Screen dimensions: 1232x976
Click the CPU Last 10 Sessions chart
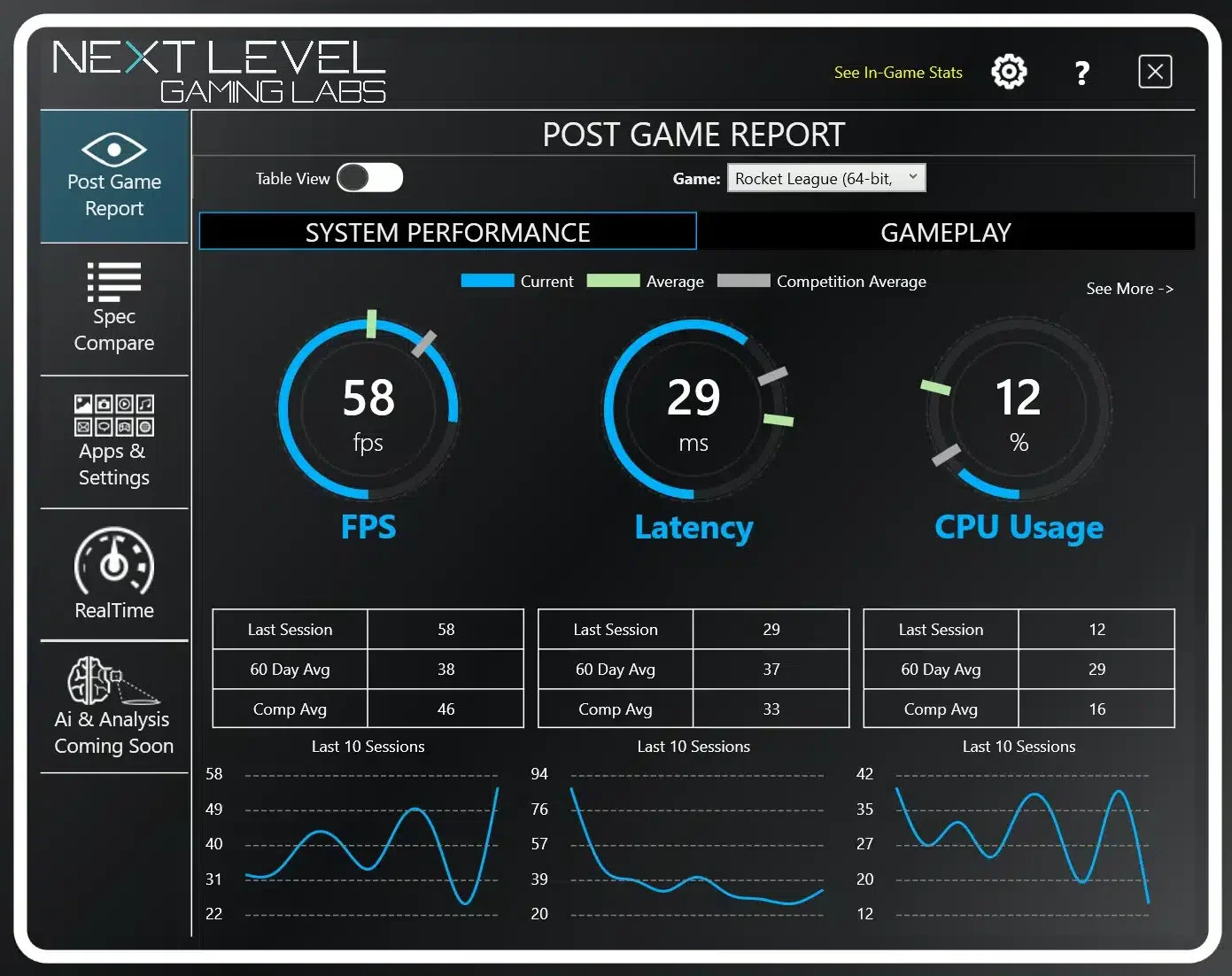[1022, 844]
